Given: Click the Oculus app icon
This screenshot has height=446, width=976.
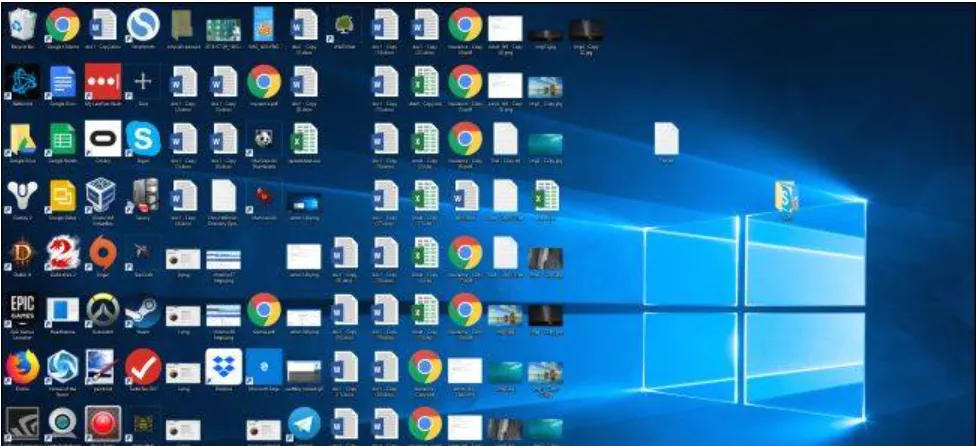Looking at the screenshot, I should (x=102, y=138).
